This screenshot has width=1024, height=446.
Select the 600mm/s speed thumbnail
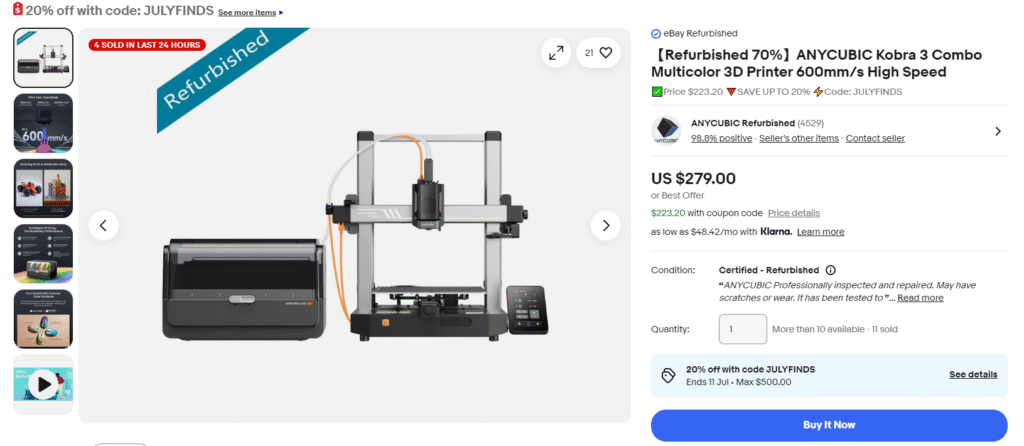(x=44, y=123)
